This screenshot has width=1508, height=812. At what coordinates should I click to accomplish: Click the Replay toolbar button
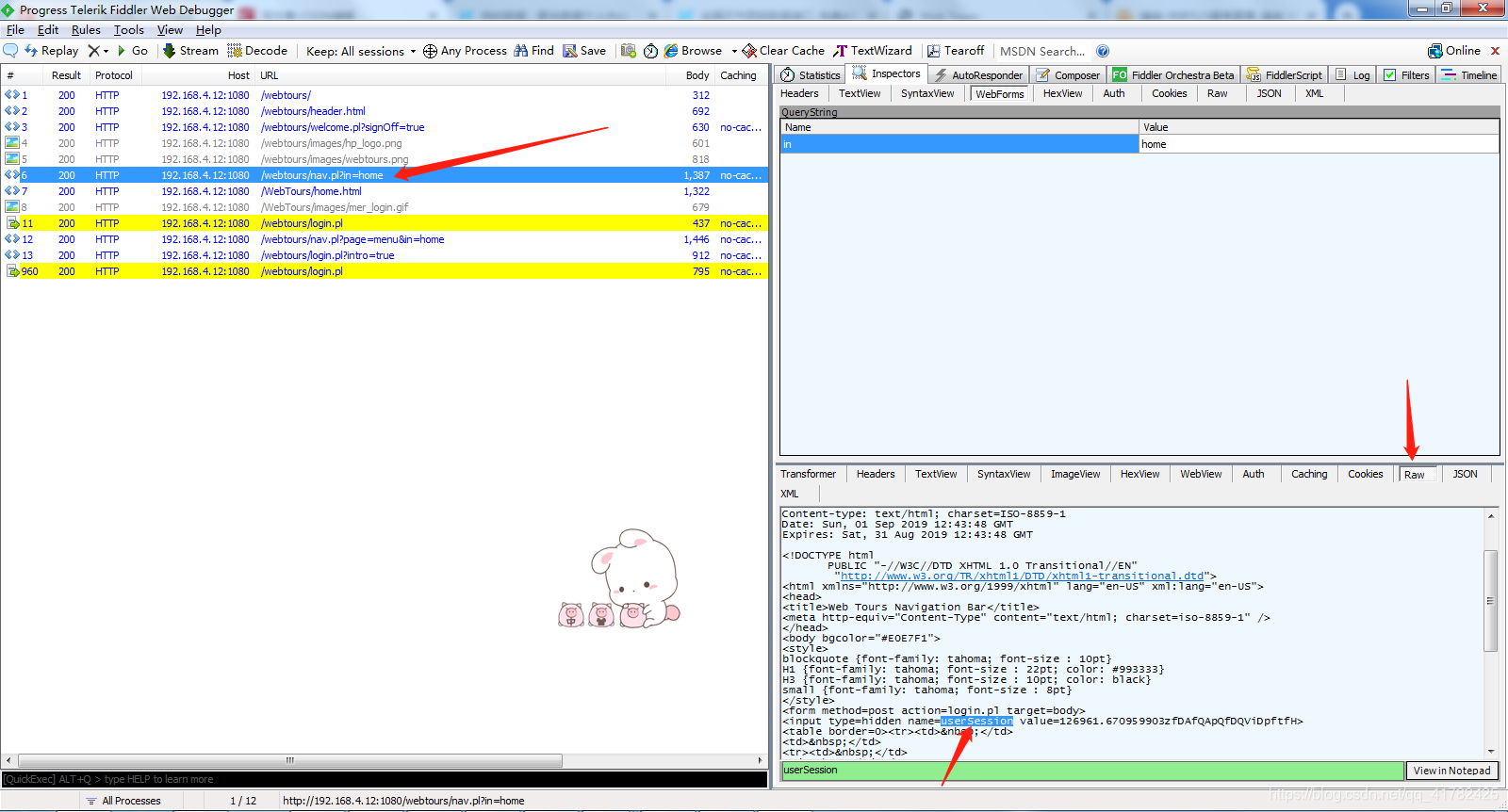coord(52,51)
